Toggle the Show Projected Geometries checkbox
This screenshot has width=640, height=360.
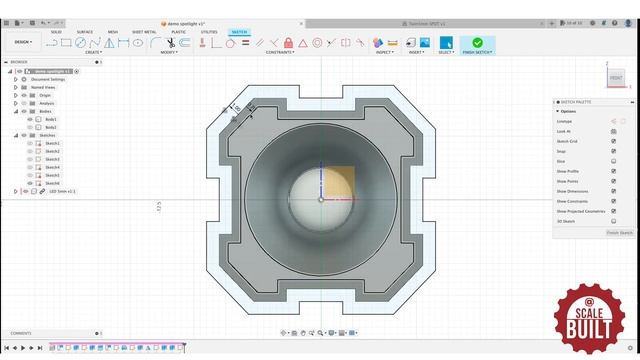[x=613, y=211]
